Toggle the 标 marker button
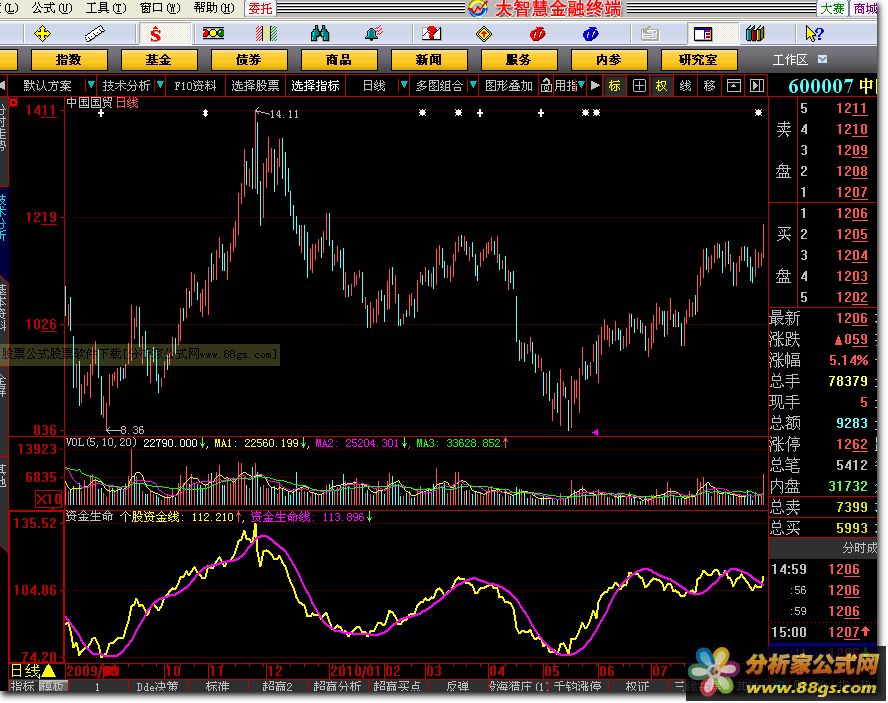Image resolution: width=888 pixels, height=703 pixels. (x=614, y=86)
